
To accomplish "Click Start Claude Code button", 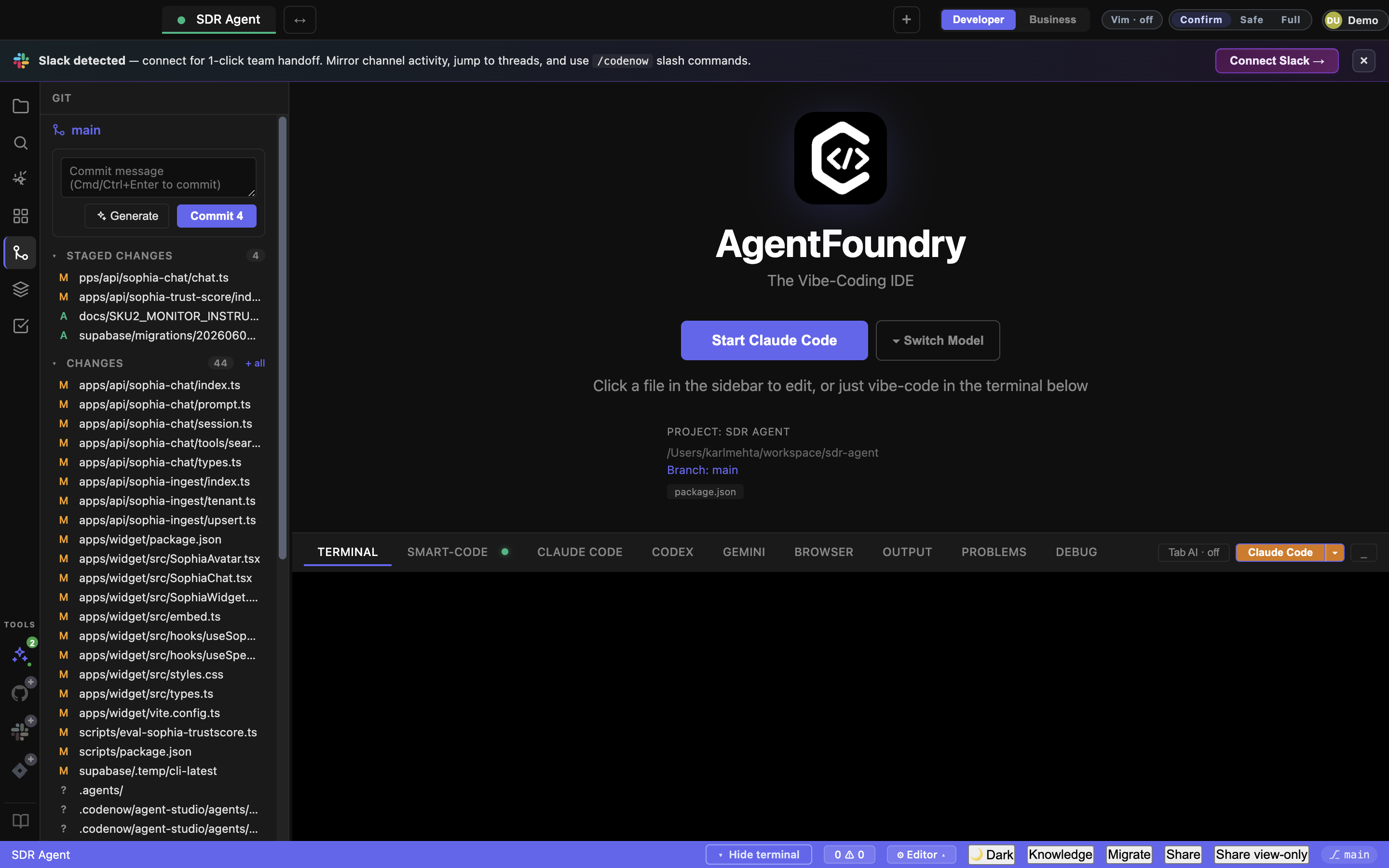I will point(774,340).
